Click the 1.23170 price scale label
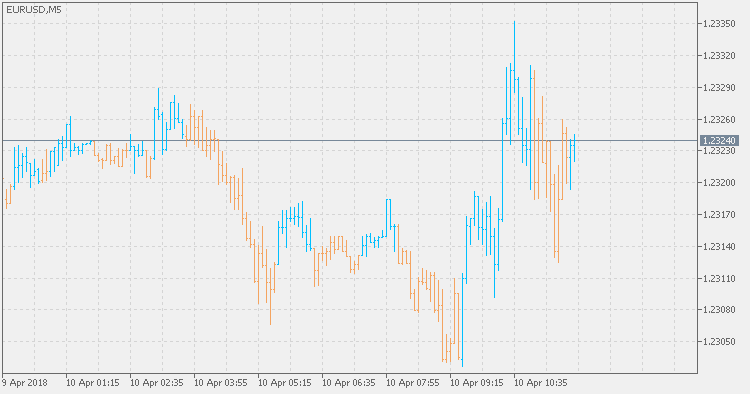Viewport: 750px width, 394px height. tap(719, 215)
